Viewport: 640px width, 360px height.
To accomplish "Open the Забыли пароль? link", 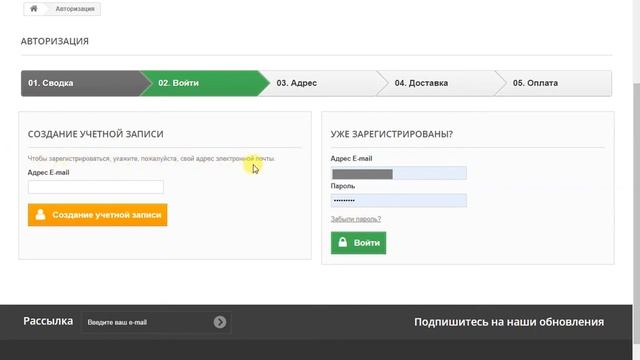I will pos(356,219).
